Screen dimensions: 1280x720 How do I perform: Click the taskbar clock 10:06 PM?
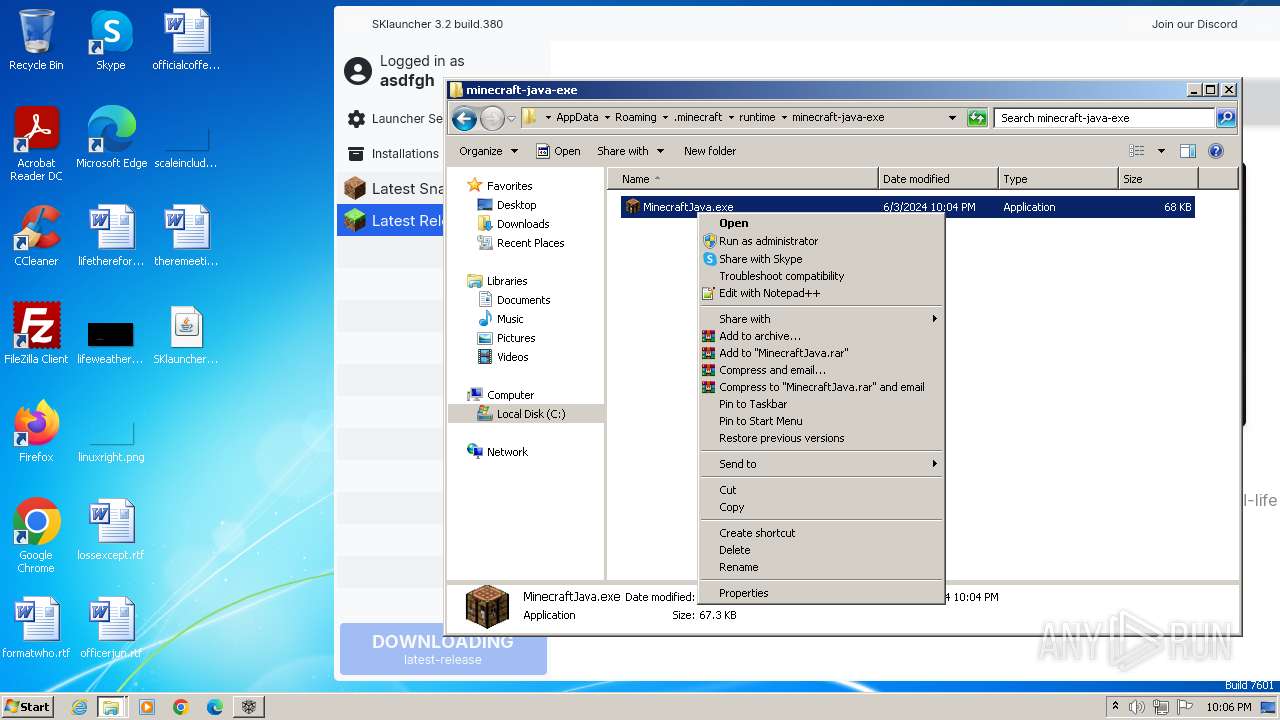pos(1229,707)
